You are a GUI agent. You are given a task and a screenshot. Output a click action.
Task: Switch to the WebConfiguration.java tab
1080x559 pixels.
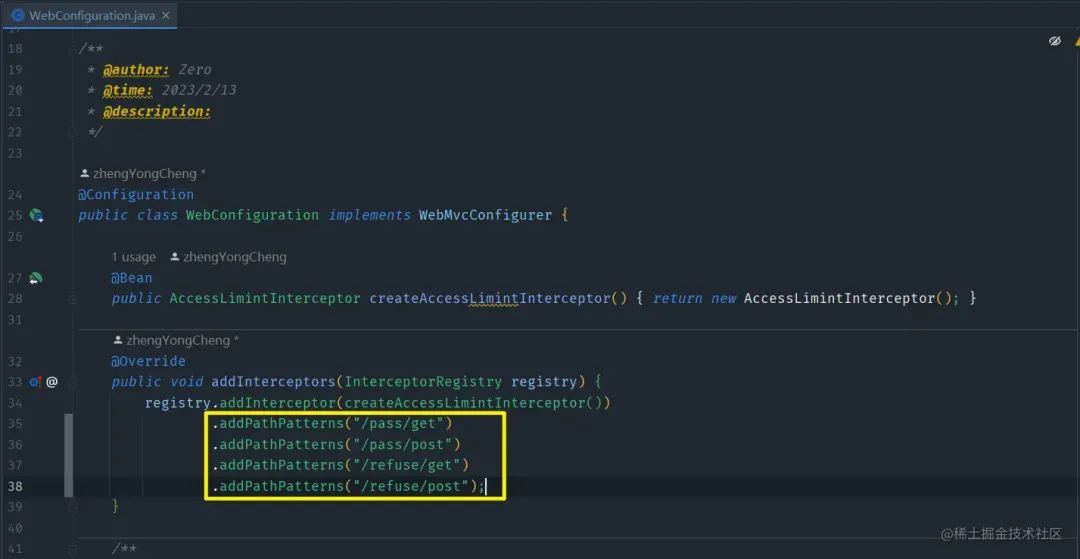(89, 14)
